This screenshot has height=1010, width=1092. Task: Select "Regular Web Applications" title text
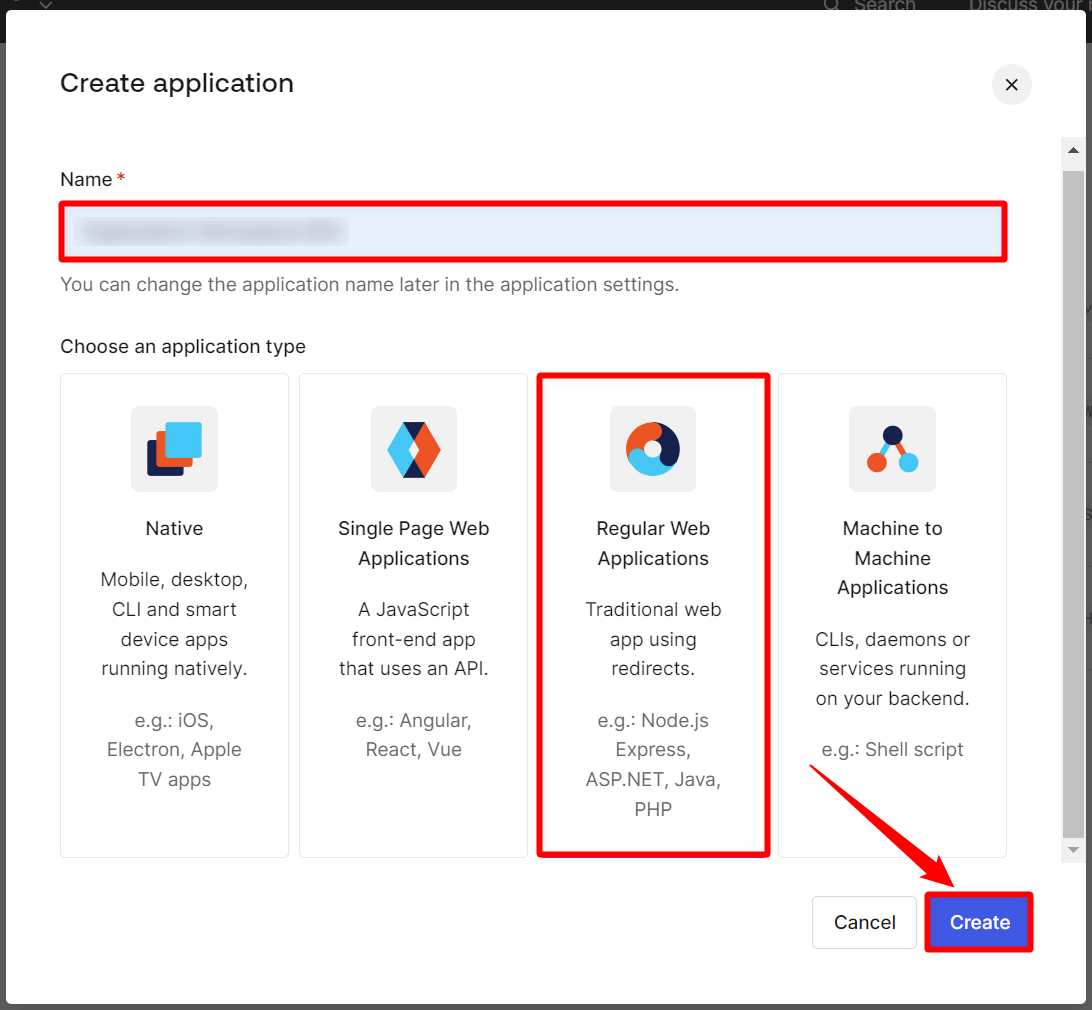[653, 543]
